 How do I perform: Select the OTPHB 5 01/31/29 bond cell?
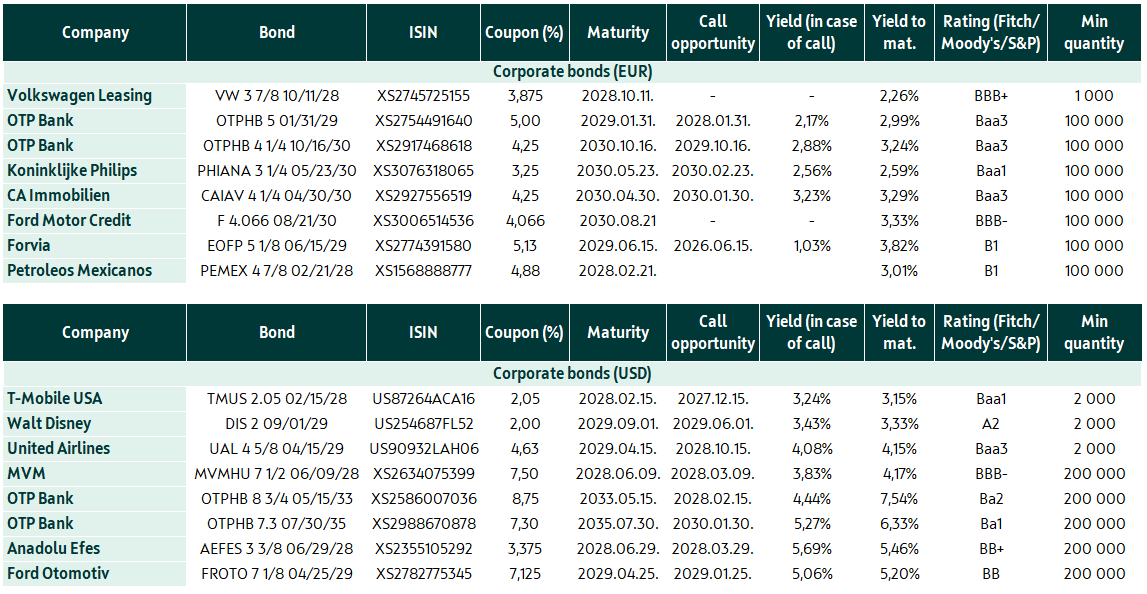[x=277, y=121]
